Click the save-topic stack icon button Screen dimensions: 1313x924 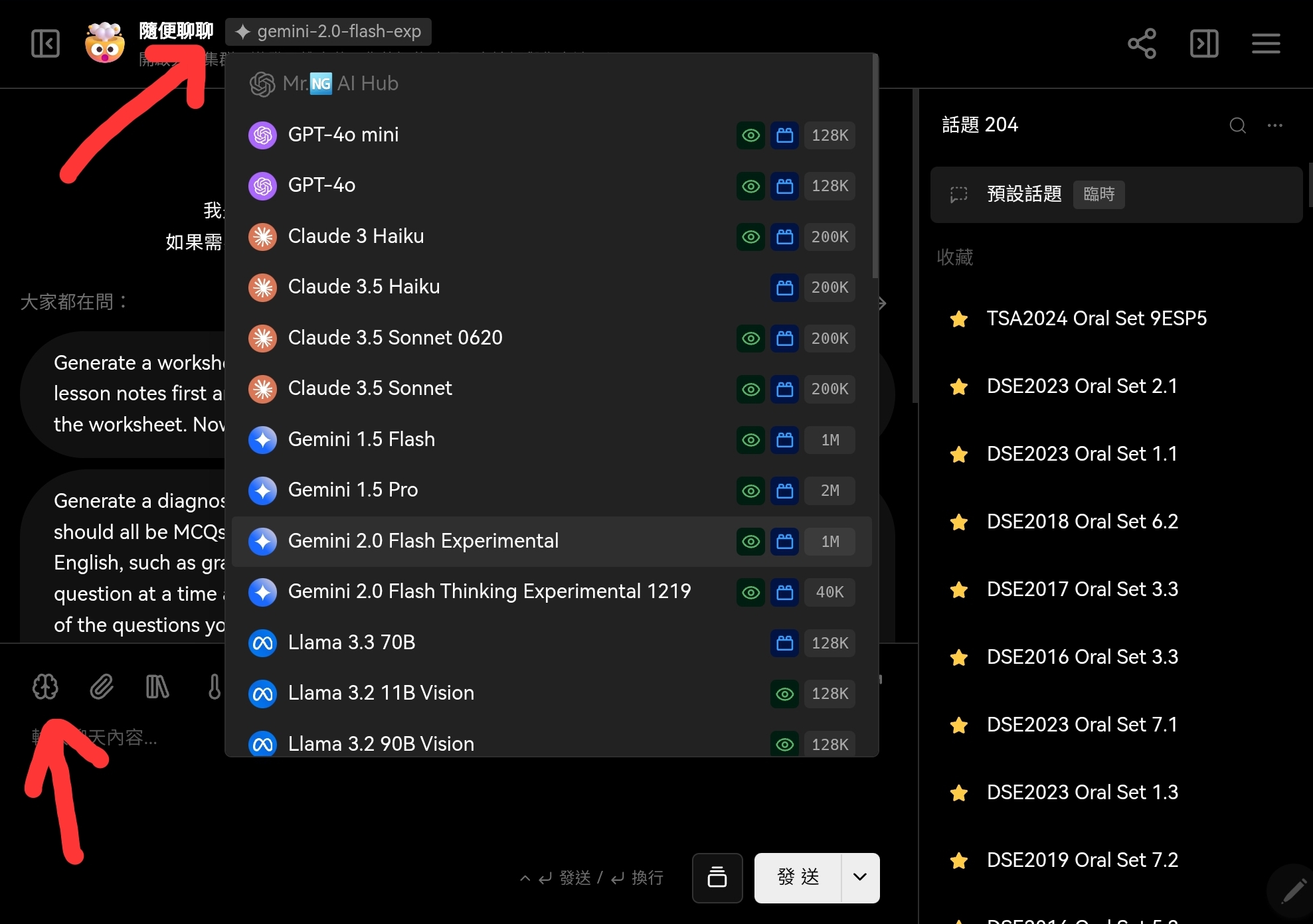click(x=717, y=878)
